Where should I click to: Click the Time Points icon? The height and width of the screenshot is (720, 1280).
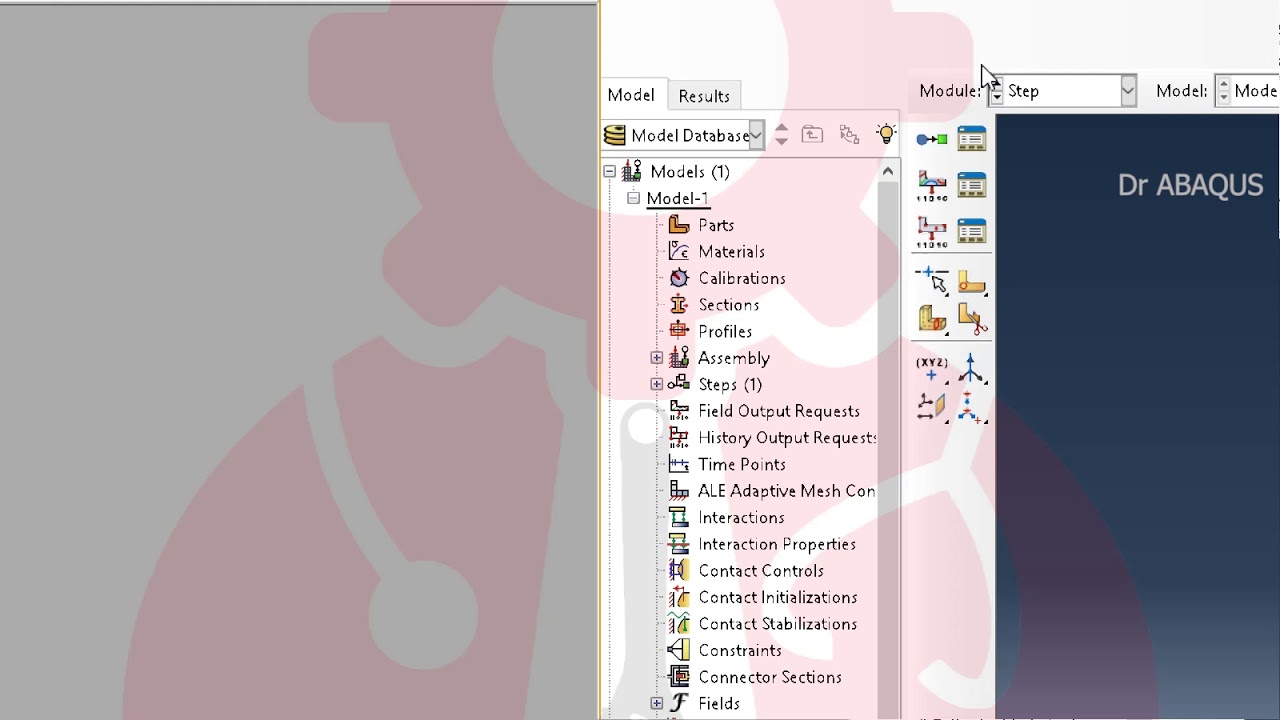click(679, 464)
